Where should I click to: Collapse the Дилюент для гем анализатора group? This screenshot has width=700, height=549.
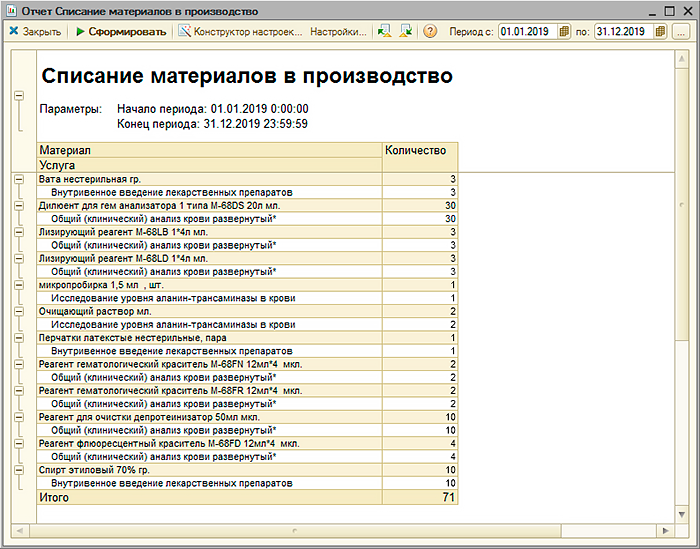[18, 205]
